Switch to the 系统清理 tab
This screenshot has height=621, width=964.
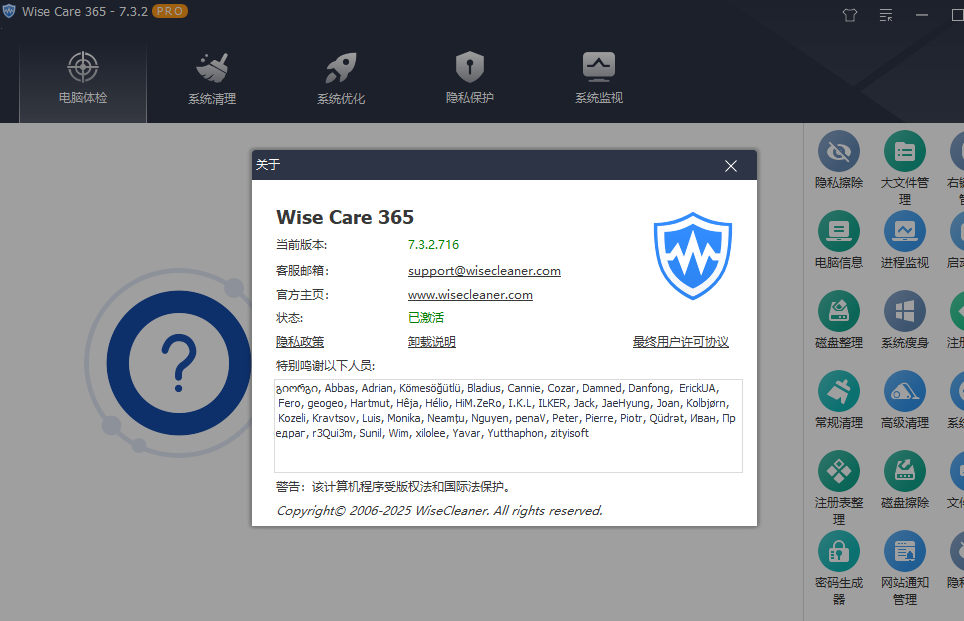point(212,79)
